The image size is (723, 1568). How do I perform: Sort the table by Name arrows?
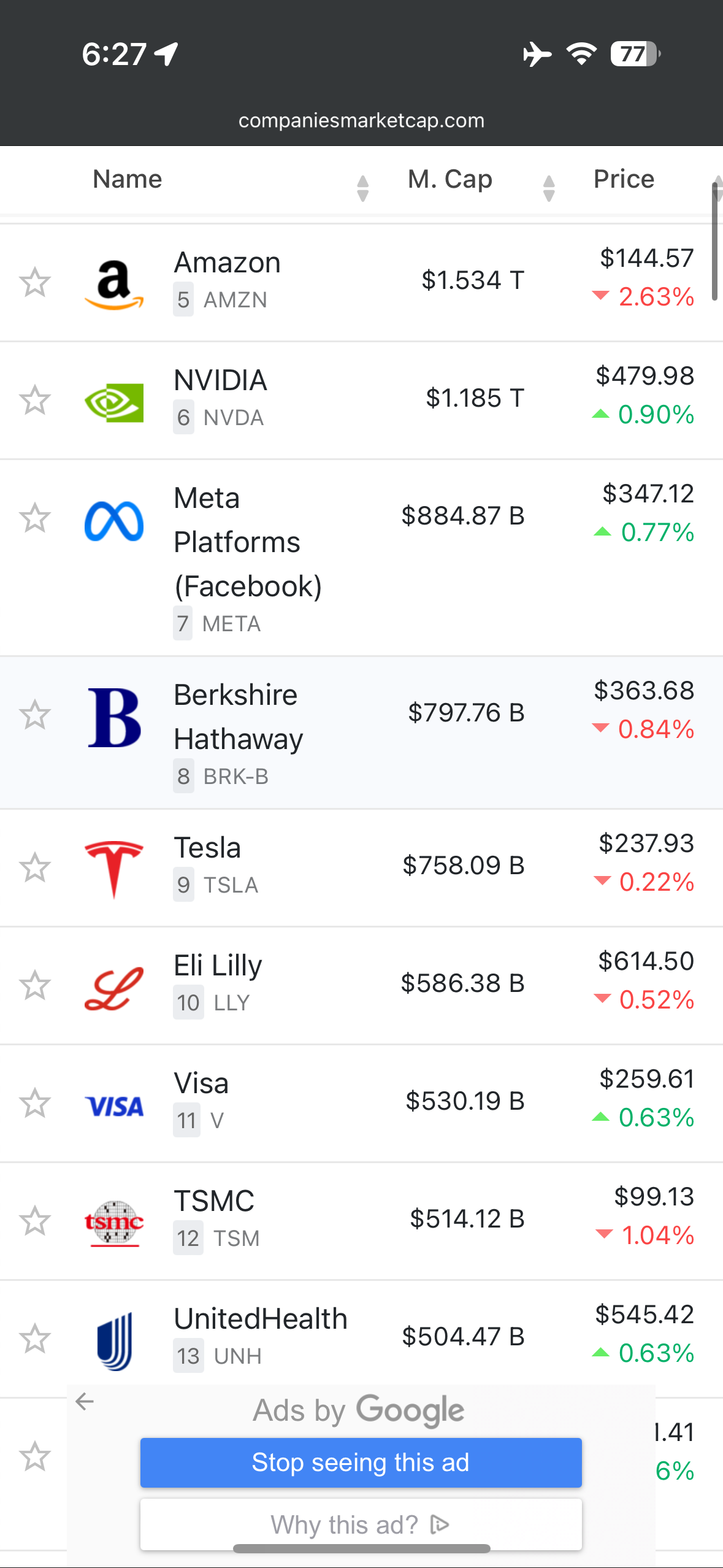pos(362,188)
